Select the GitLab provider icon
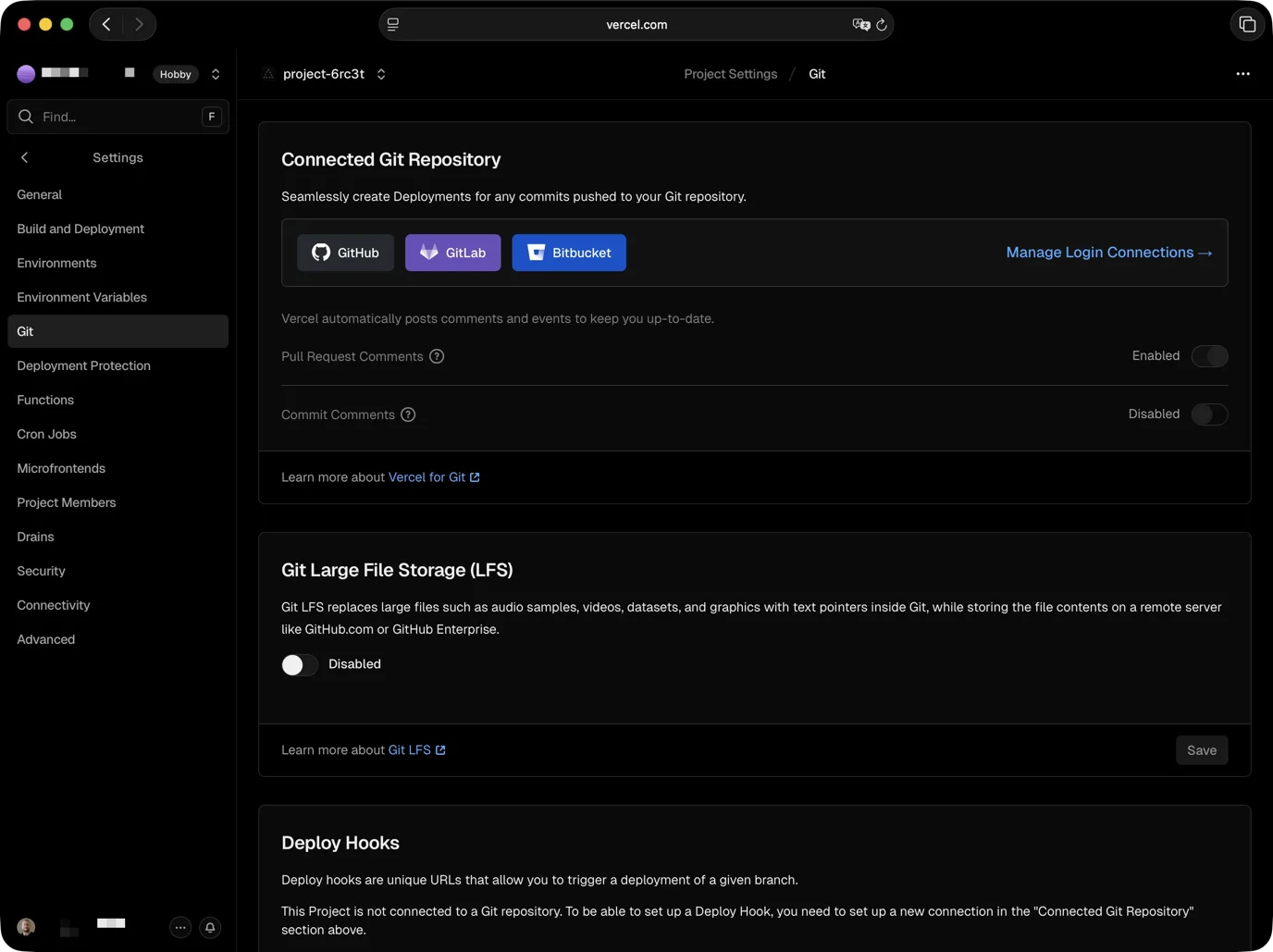The height and width of the screenshot is (952, 1273). 428,252
